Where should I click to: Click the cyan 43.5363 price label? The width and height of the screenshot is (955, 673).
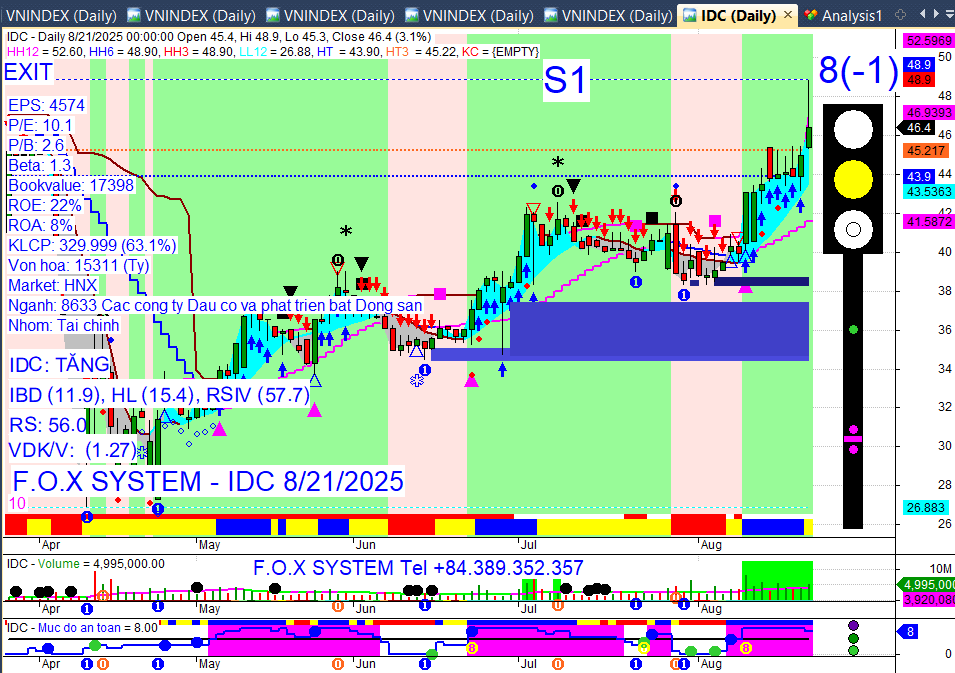(x=929, y=192)
